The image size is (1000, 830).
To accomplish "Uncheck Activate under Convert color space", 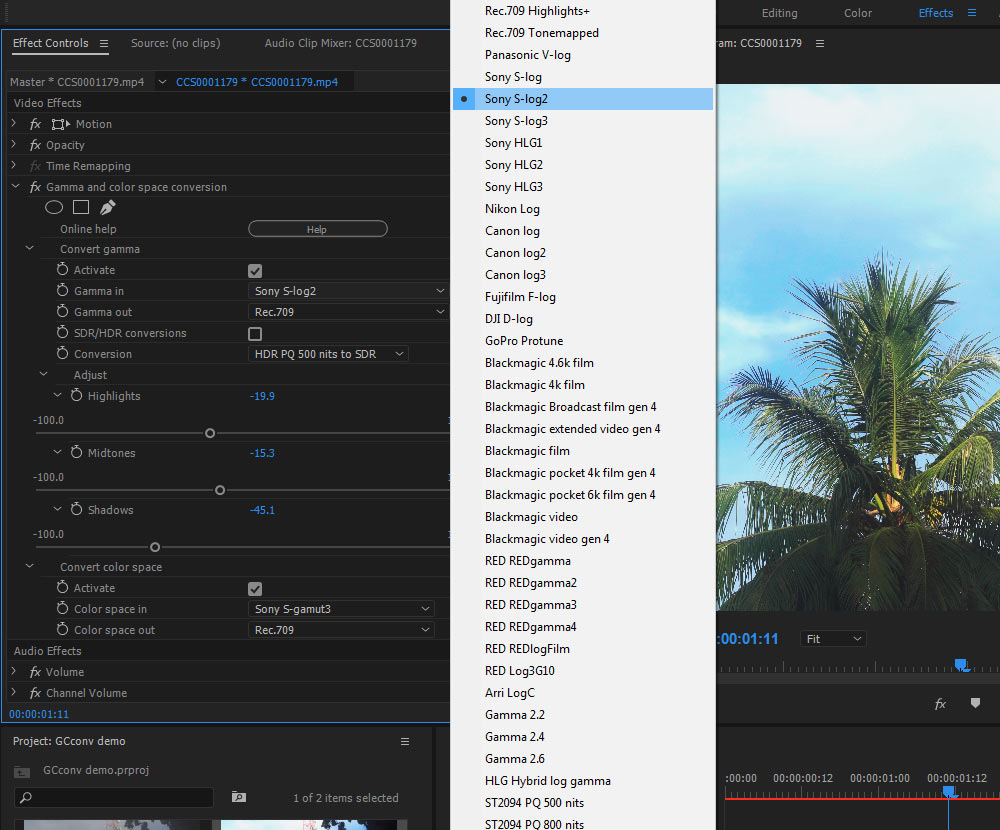I will [255, 589].
